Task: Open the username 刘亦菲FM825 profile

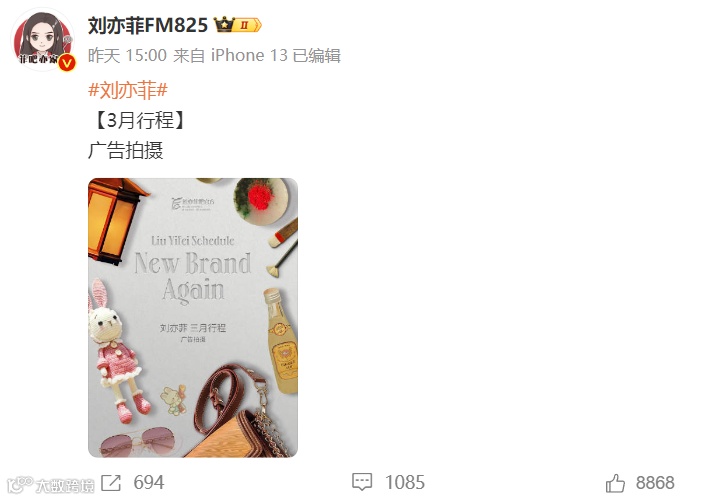Action: pos(147,25)
